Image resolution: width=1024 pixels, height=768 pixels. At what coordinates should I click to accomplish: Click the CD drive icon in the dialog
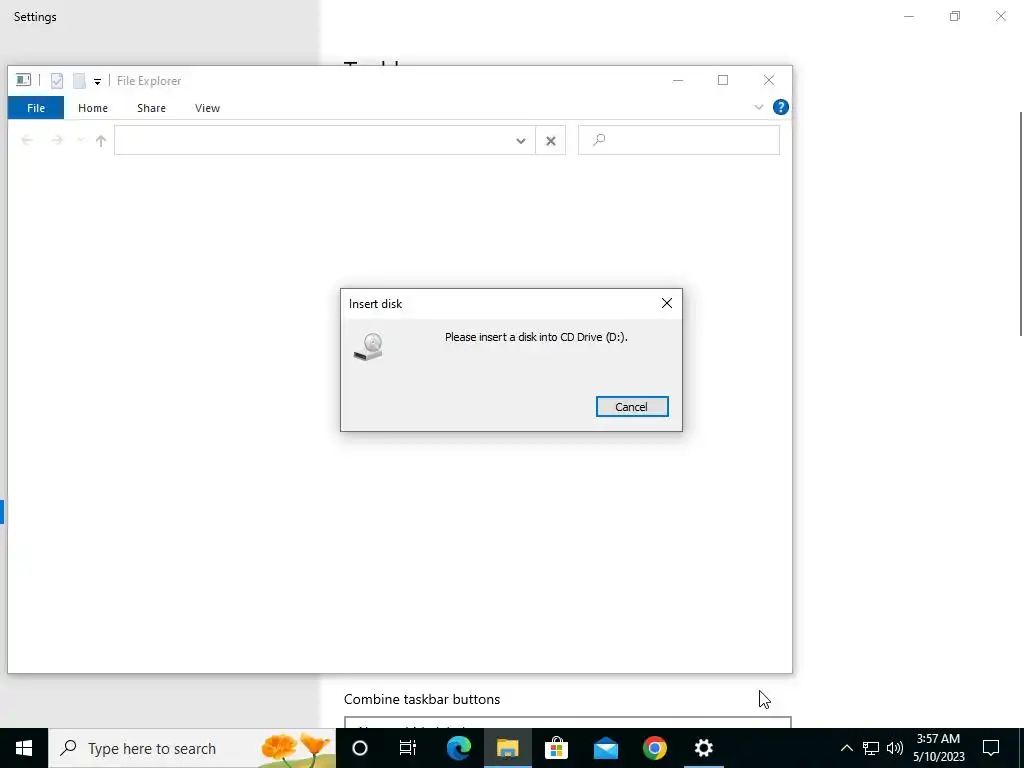click(x=369, y=347)
